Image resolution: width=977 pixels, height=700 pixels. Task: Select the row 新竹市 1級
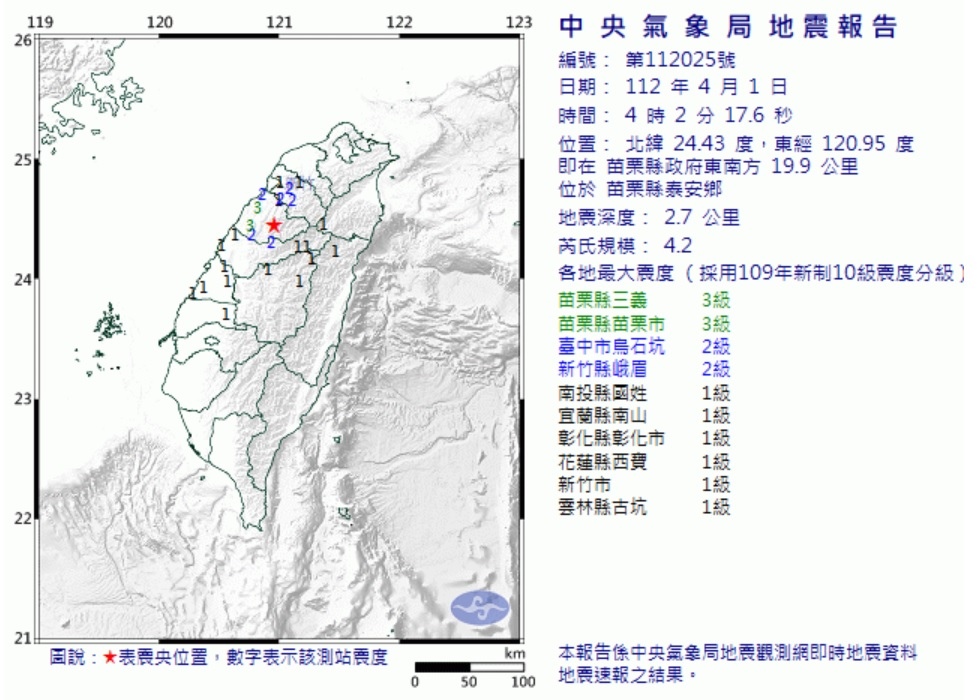coord(644,484)
